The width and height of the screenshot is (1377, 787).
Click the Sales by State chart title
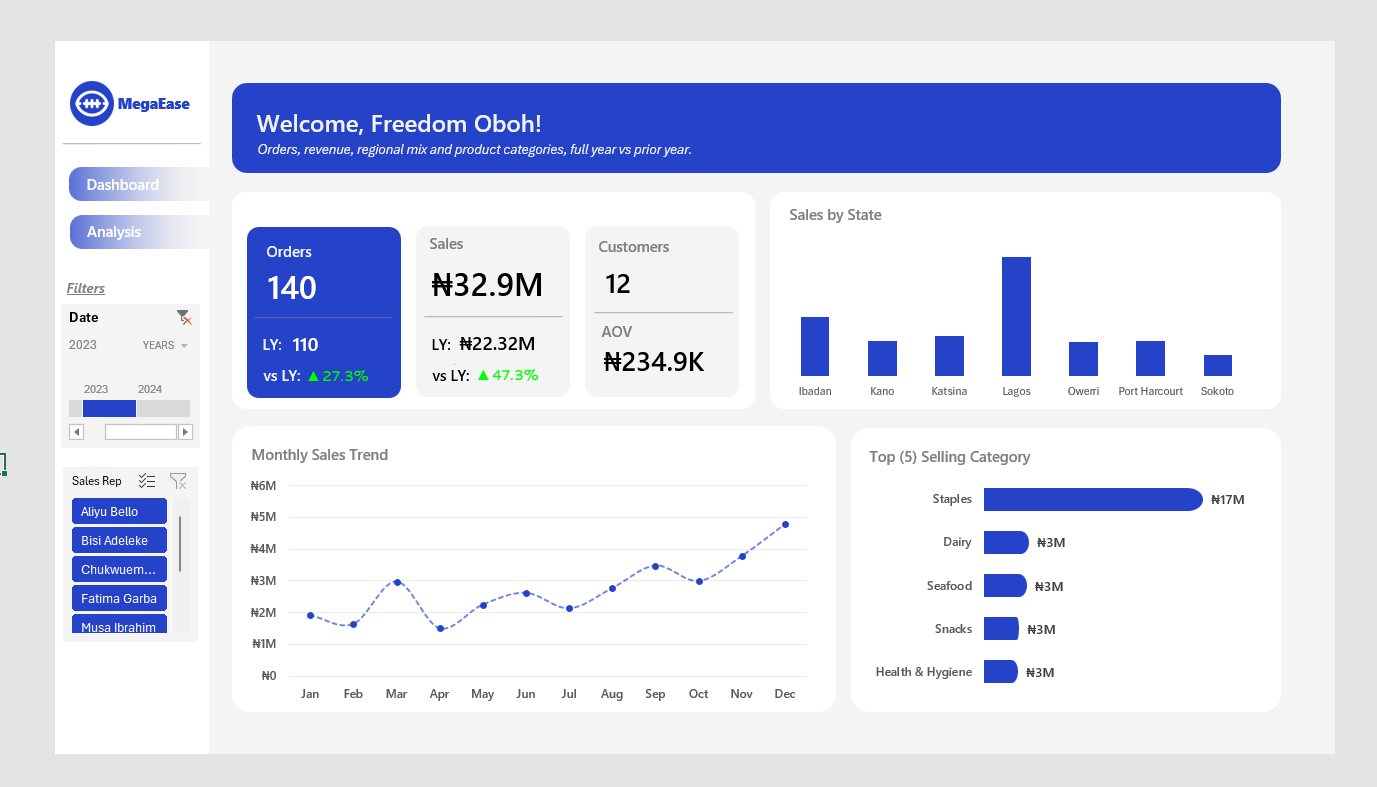[835, 214]
